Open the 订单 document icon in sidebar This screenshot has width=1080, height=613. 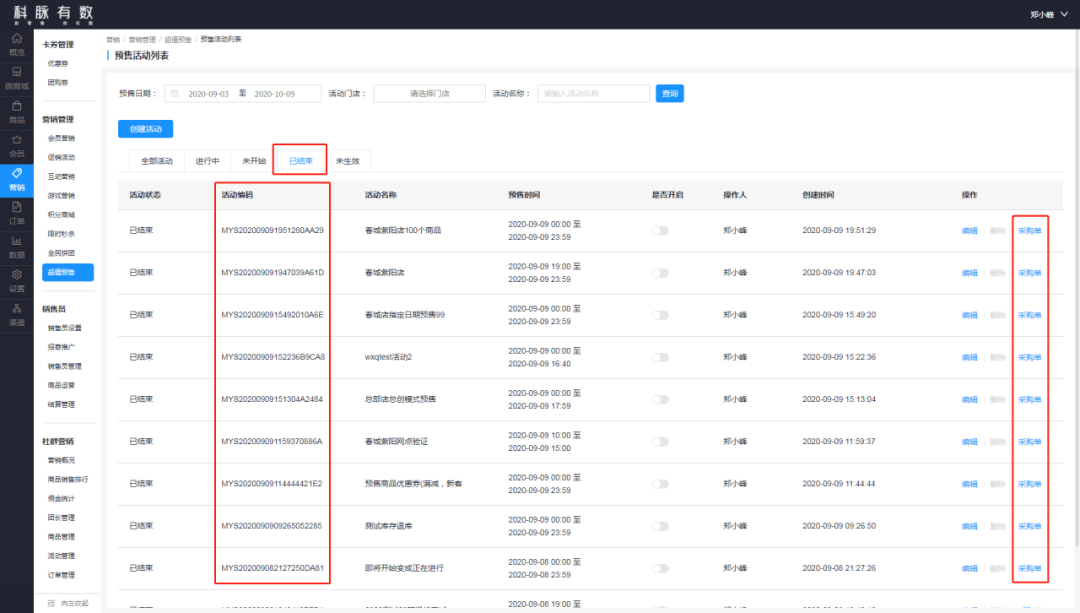pyautogui.click(x=17, y=207)
